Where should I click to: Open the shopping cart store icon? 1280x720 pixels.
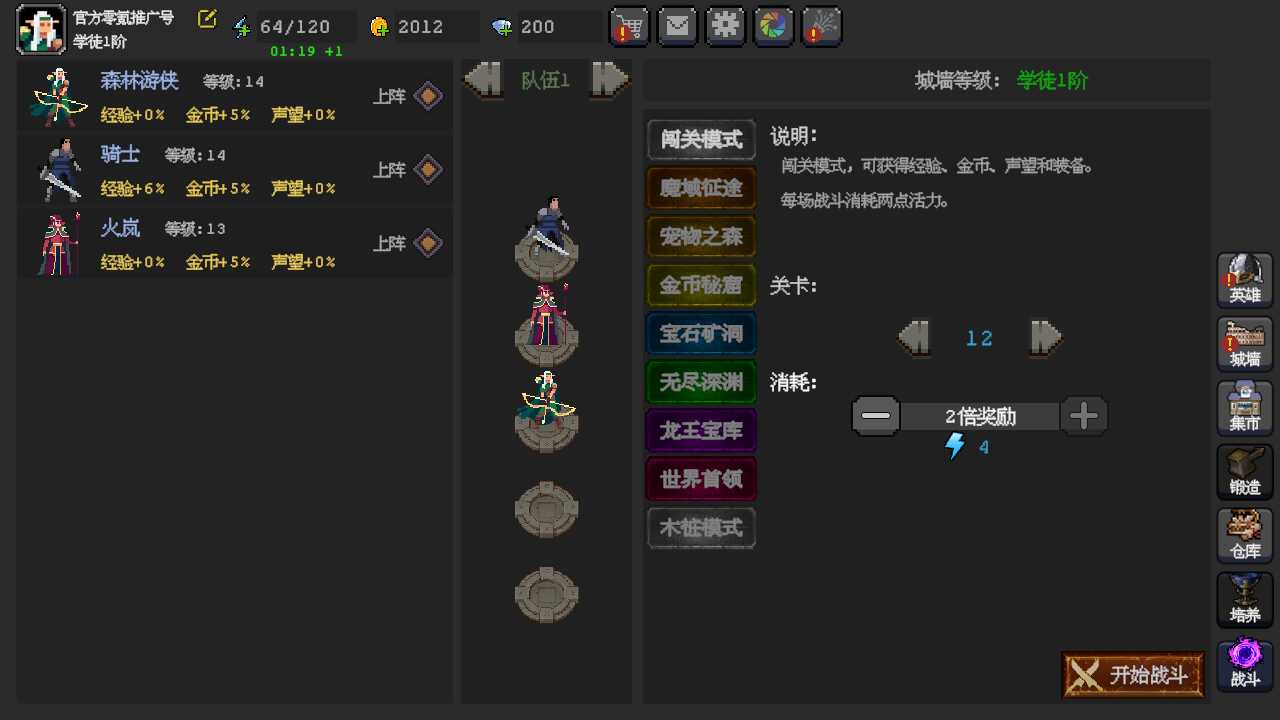[629, 27]
